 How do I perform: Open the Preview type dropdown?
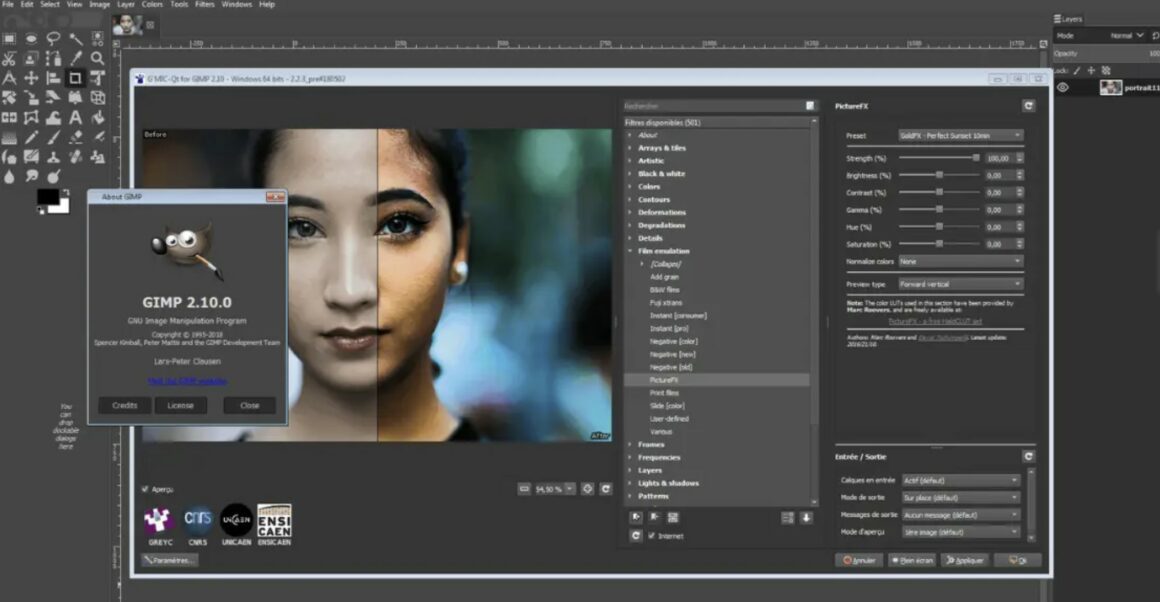click(x=960, y=284)
